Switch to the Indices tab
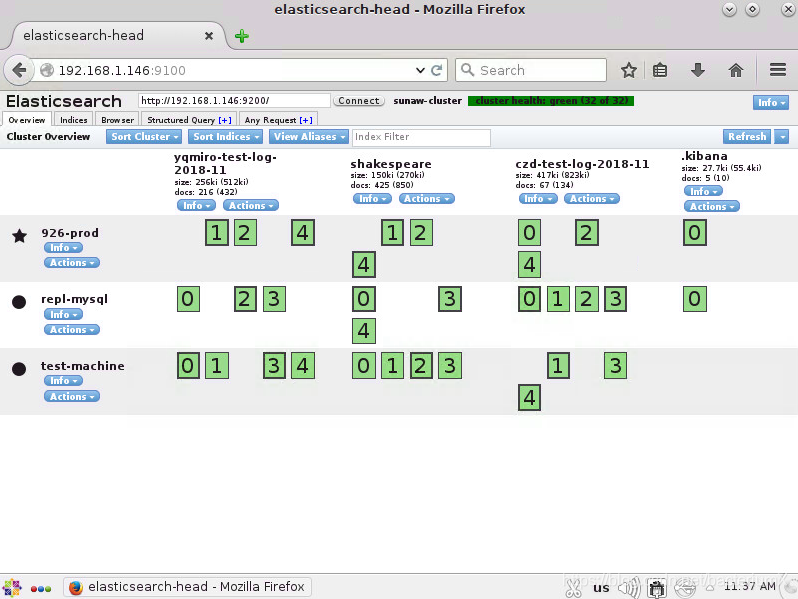The height and width of the screenshot is (599, 798). click(74, 120)
